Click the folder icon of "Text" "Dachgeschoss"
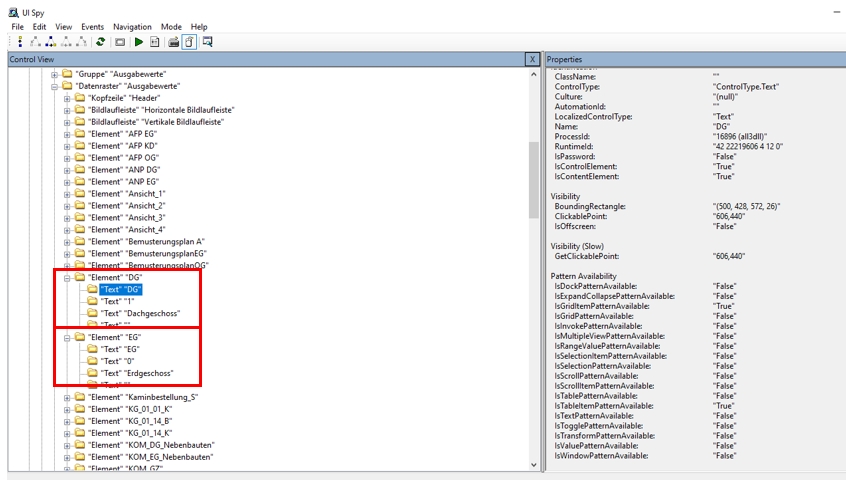The height and width of the screenshot is (480, 846). [x=91, y=313]
